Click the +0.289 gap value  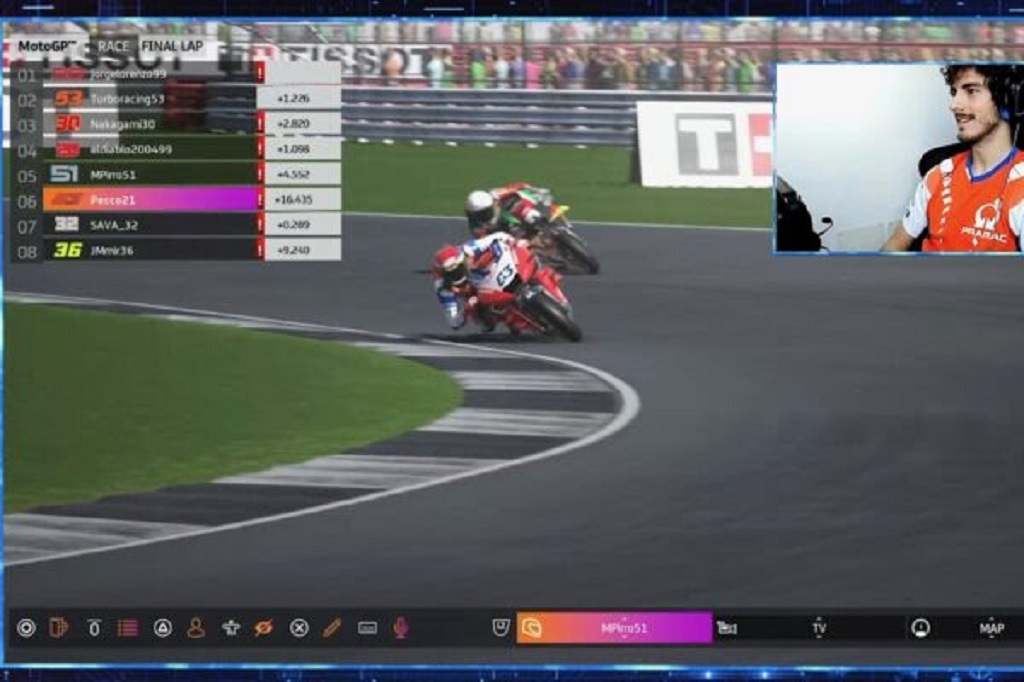(293, 225)
